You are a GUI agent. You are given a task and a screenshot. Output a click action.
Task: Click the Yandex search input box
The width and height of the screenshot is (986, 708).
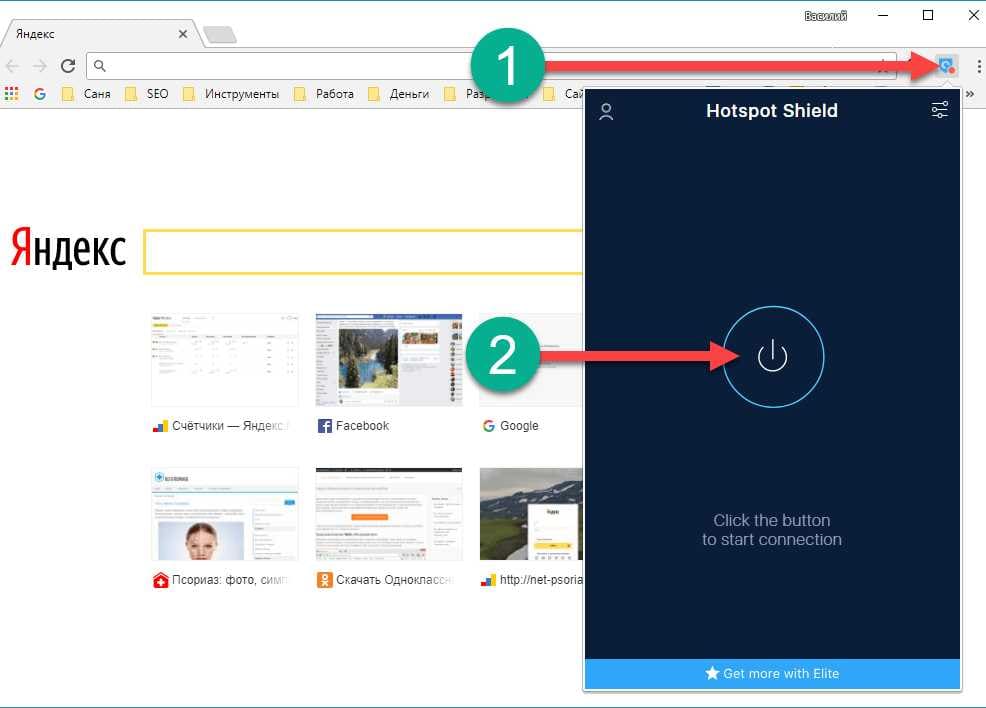[x=363, y=252]
